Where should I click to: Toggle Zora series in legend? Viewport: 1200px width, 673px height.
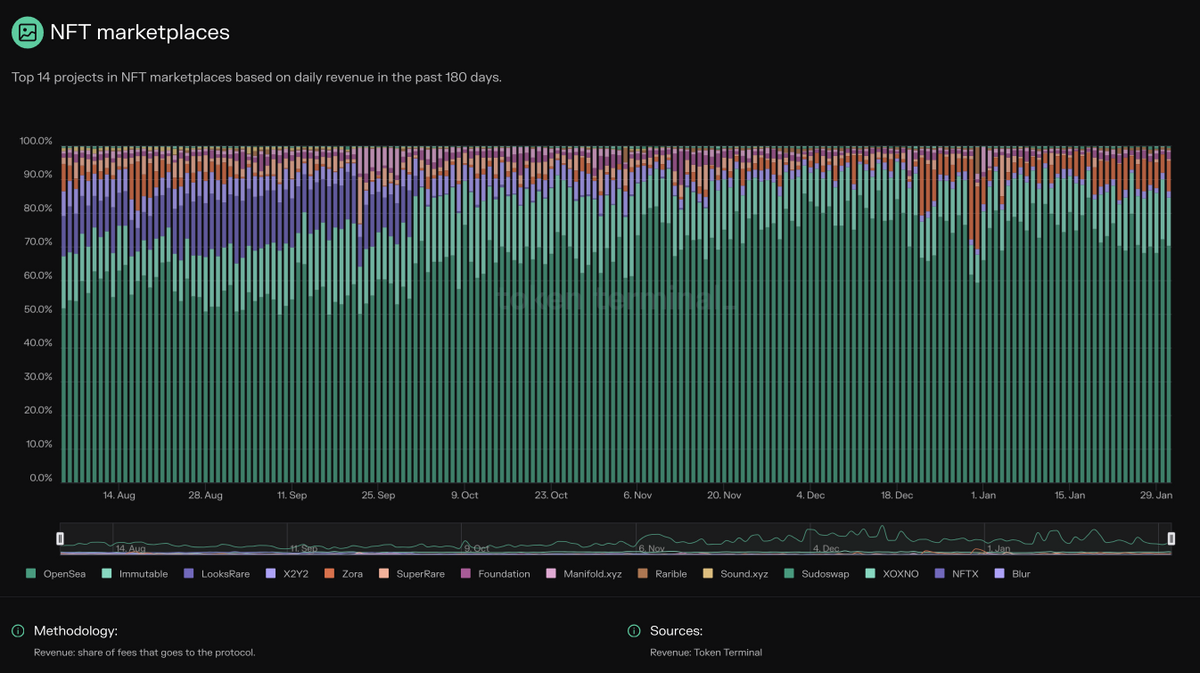(343, 574)
